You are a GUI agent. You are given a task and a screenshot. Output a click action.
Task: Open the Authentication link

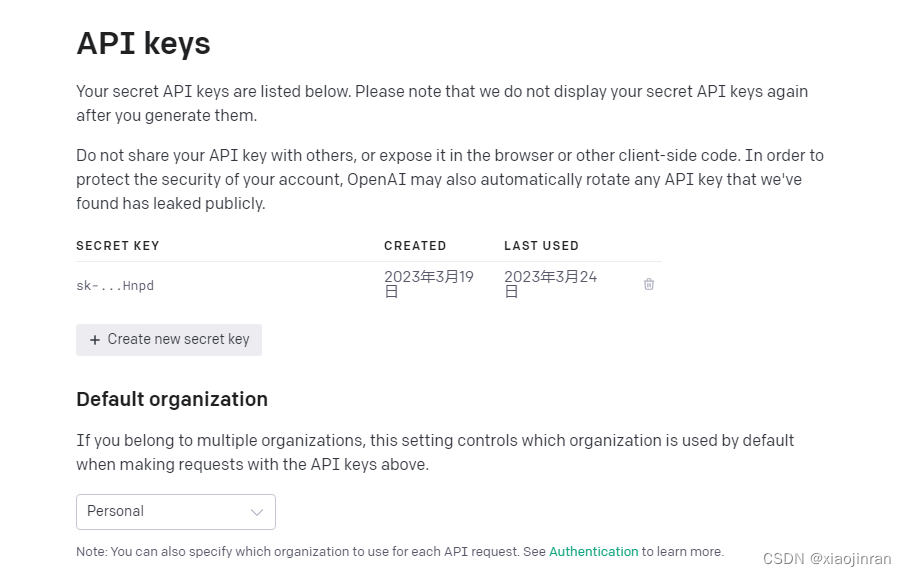click(593, 552)
